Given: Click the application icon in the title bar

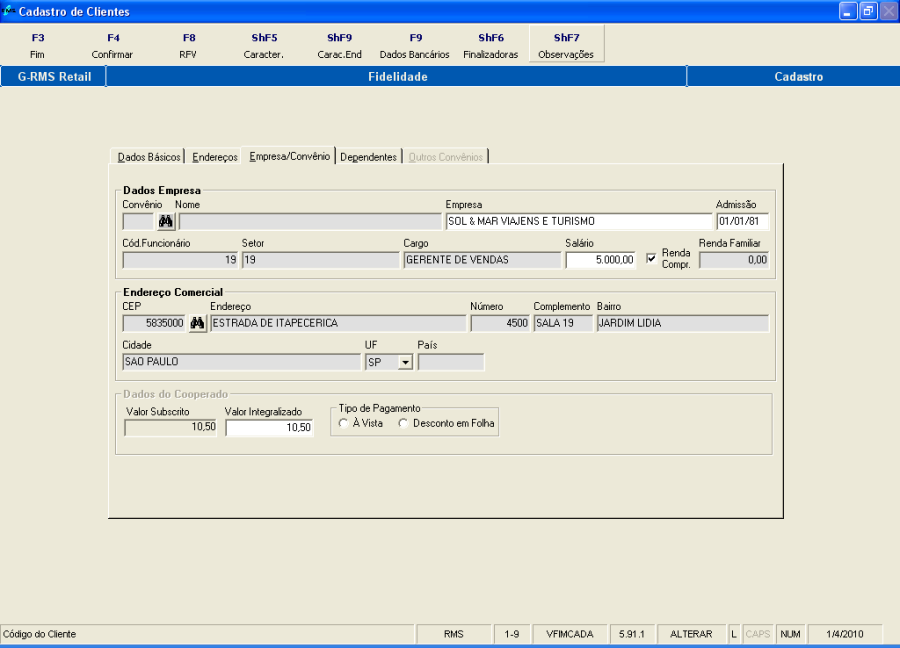Looking at the screenshot, I should [x=8, y=11].
